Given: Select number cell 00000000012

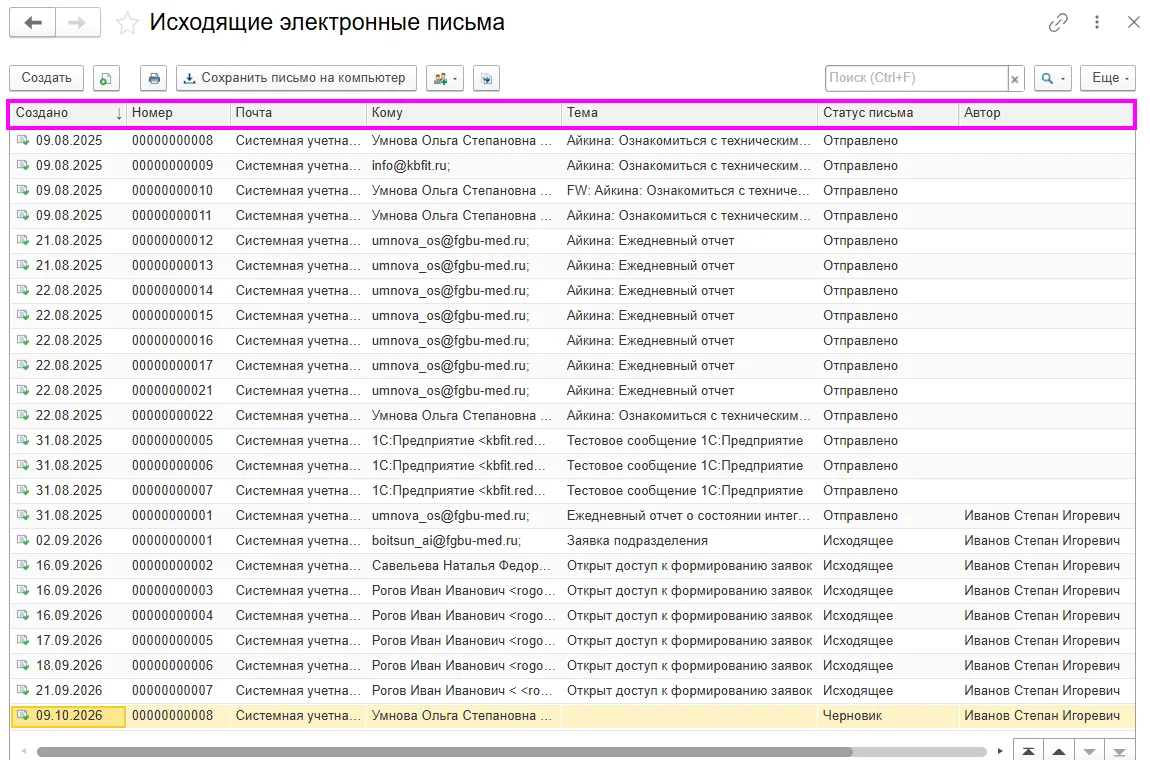Looking at the screenshot, I should click(x=178, y=241).
